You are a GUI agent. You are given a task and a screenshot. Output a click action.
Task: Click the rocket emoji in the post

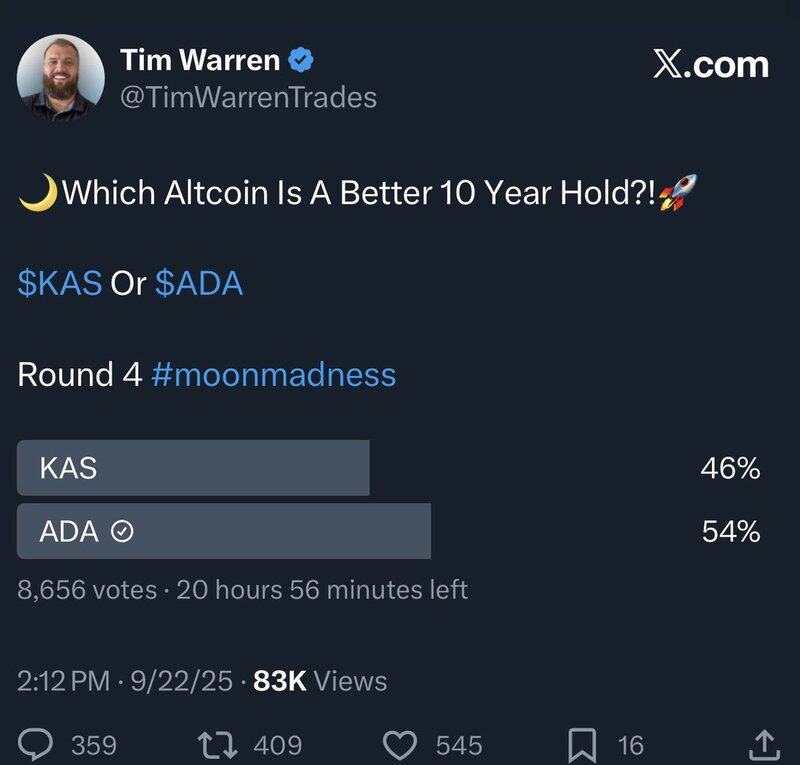(678, 192)
